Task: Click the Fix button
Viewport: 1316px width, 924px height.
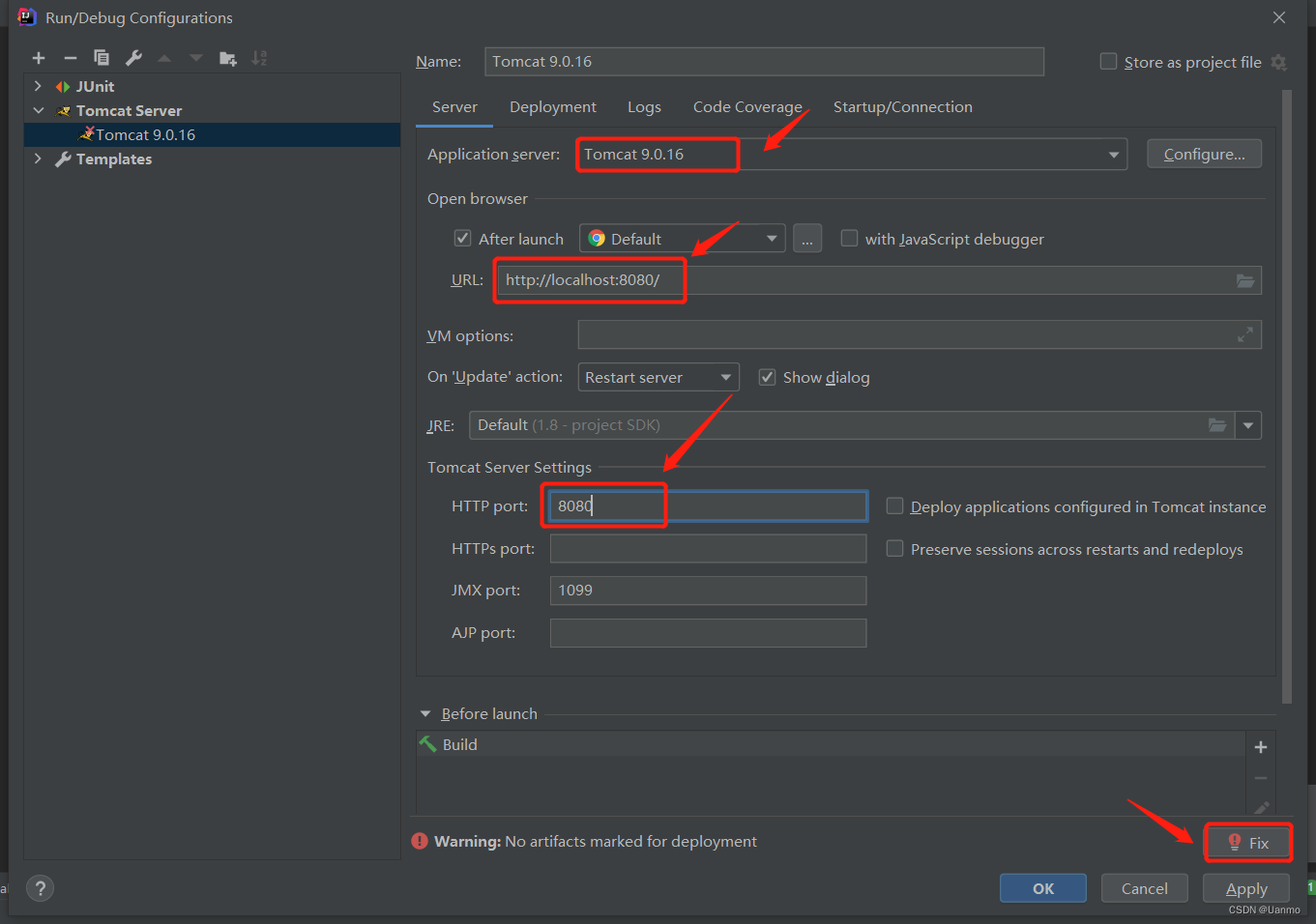Action: tap(1247, 843)
